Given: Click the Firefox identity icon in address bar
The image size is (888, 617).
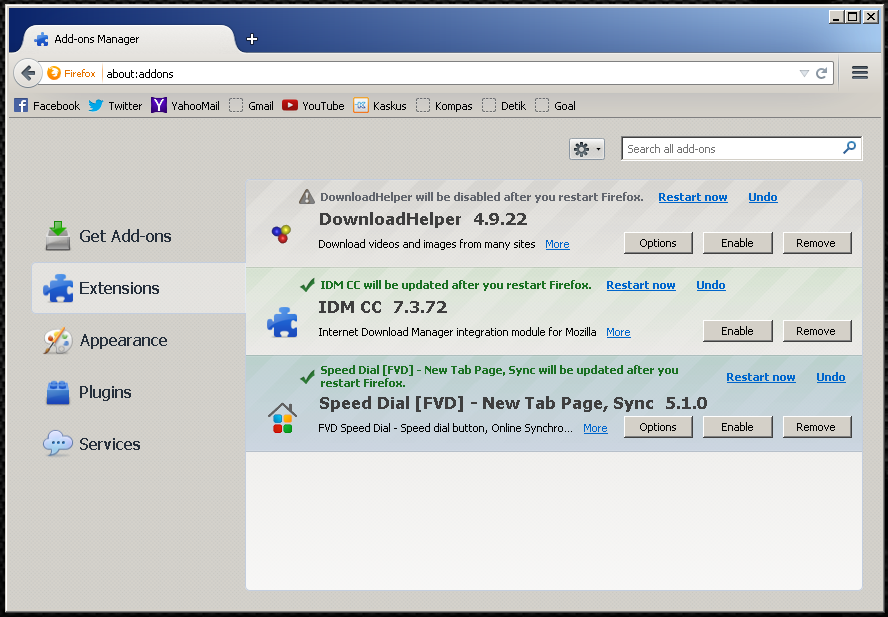Looking at the screenshot, I should point(54,73).
